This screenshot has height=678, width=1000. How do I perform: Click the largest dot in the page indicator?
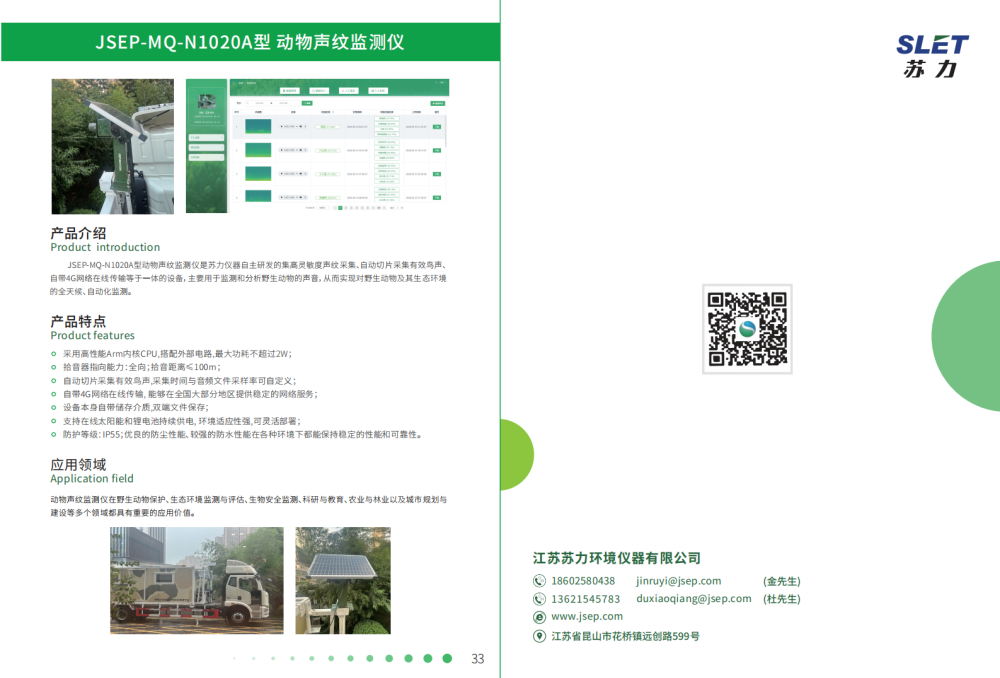pyautogui.click(x=447, y=658)
